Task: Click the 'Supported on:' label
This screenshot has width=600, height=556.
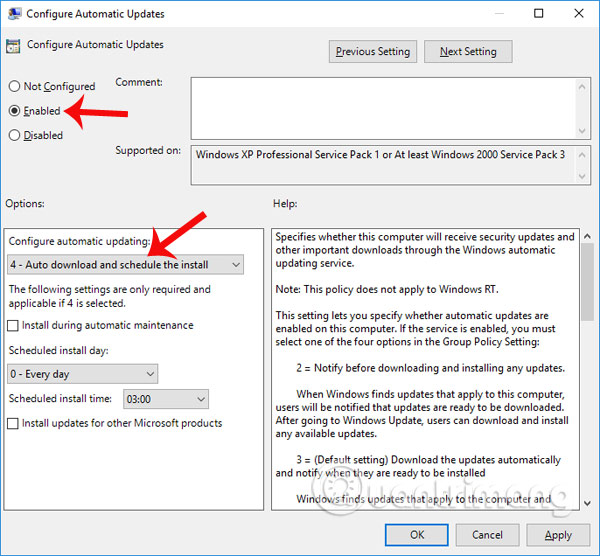Action: pos(148,150)
